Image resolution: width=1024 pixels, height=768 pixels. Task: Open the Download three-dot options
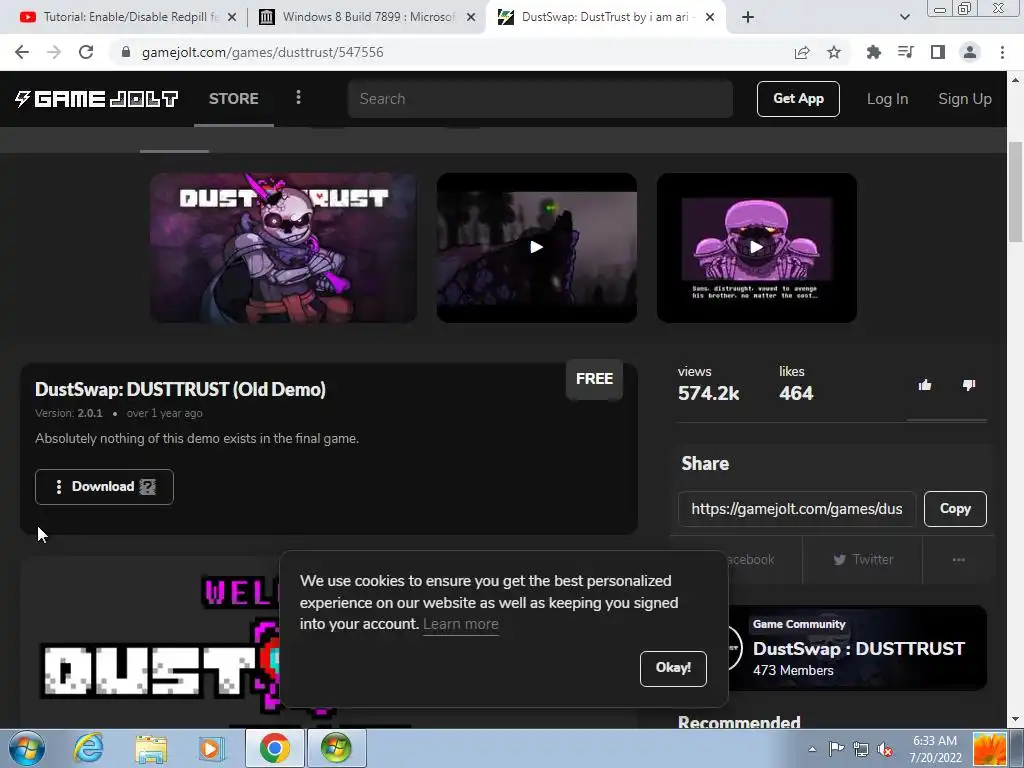coord(59,487)
